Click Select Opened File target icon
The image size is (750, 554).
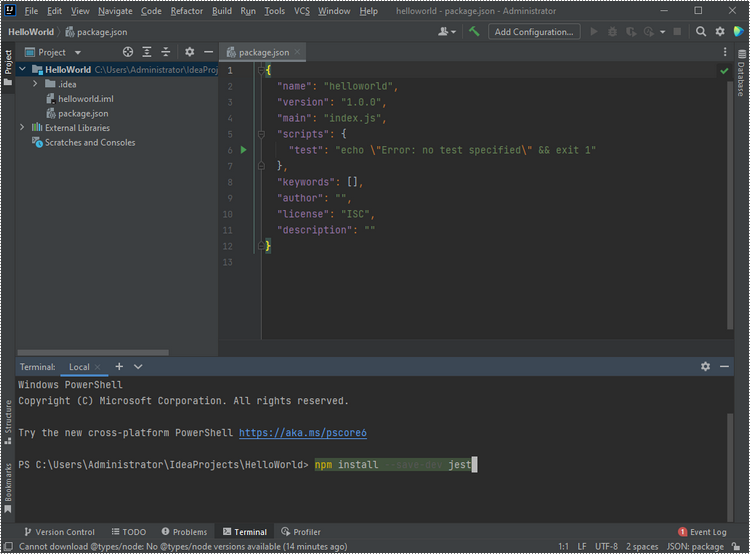tap(128, 52)
